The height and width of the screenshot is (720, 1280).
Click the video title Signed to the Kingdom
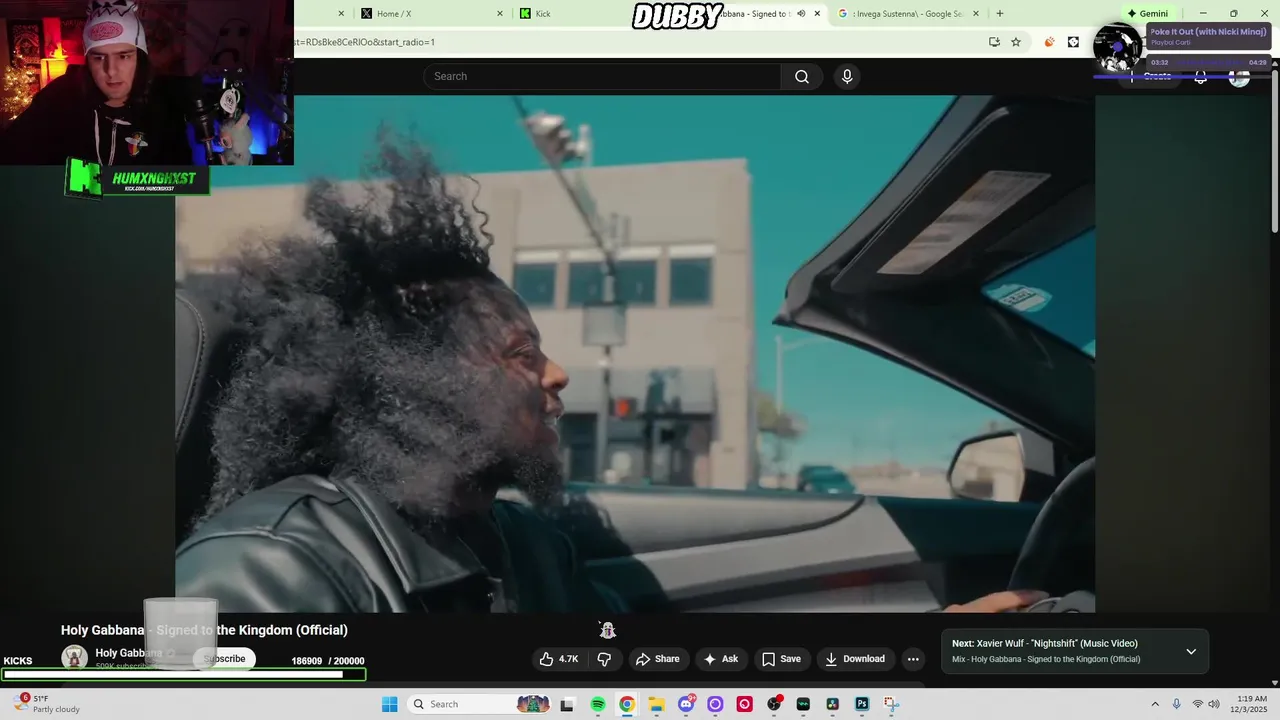coord(204,630)
